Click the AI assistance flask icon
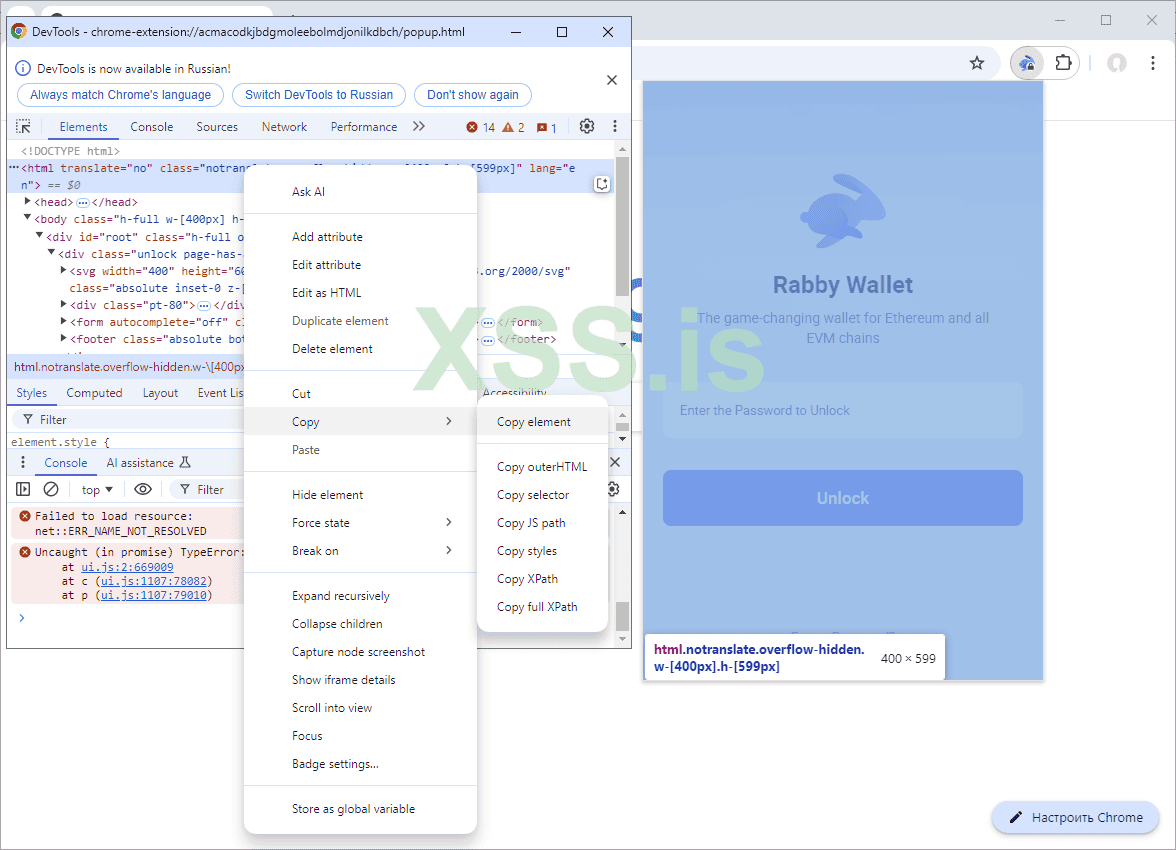The height and width of the screenshot is (850, 1176). [x=185, y=462]
